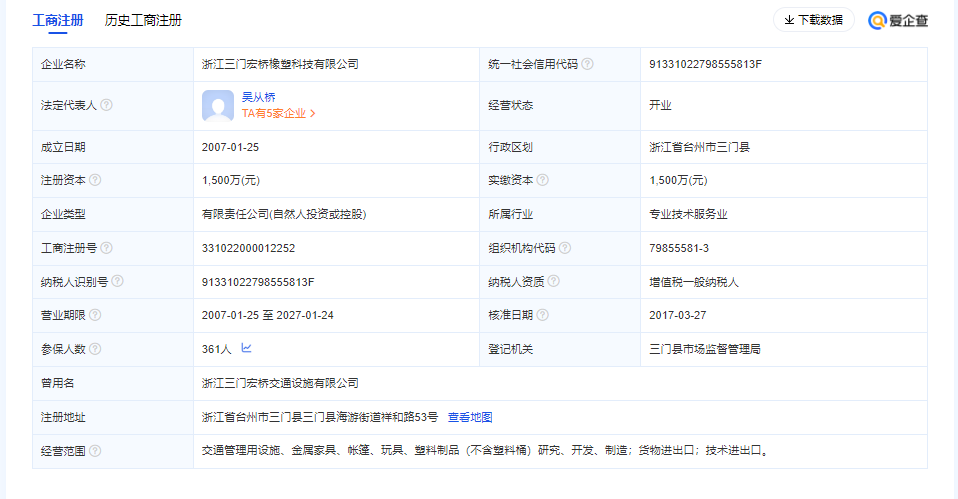Click the 注册地址 label cell
This screenshot has width=958, height=499.
pos(113,417)
